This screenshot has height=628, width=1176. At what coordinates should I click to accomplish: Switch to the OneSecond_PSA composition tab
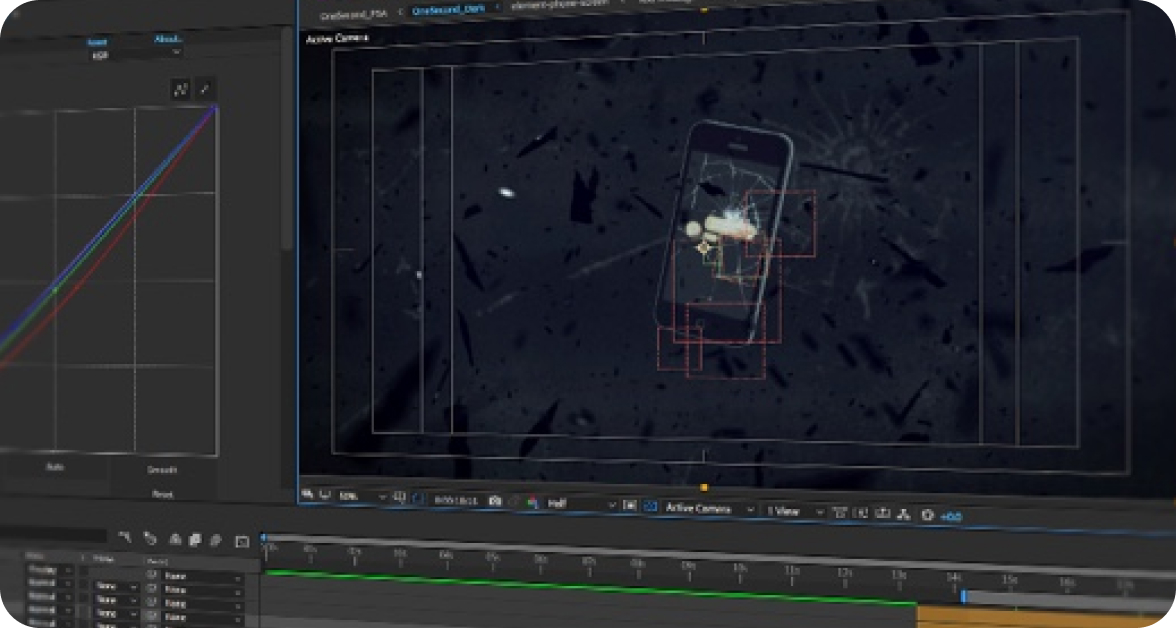(x=354, y=14)
